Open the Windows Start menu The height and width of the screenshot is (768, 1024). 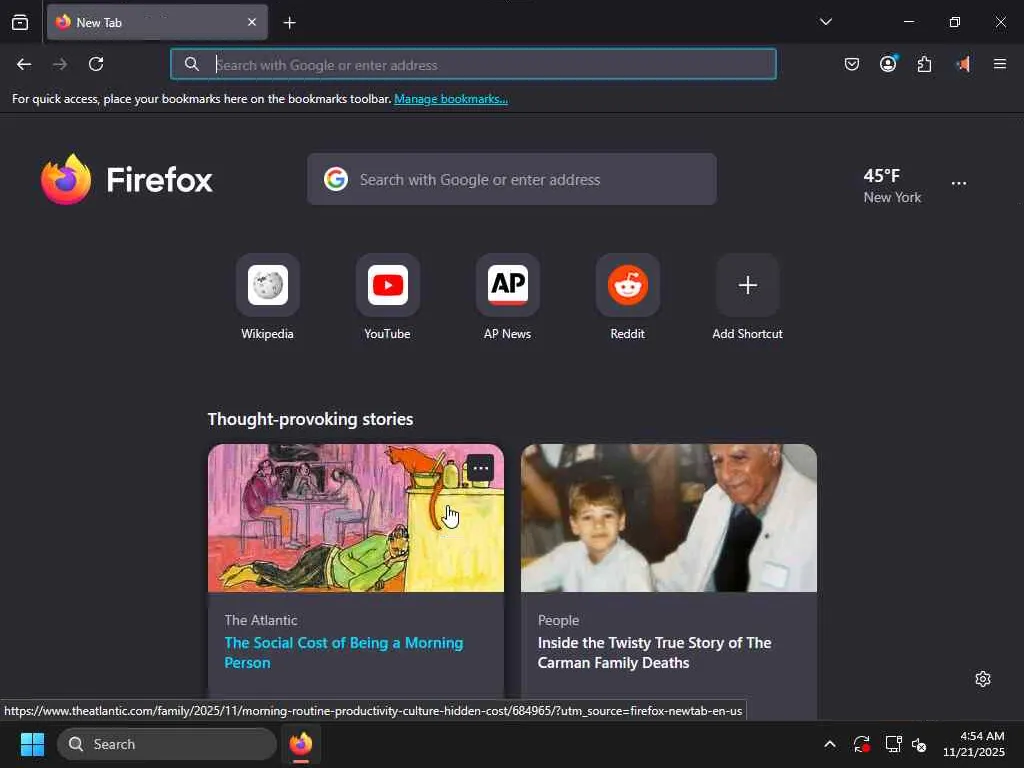point(32,744)
